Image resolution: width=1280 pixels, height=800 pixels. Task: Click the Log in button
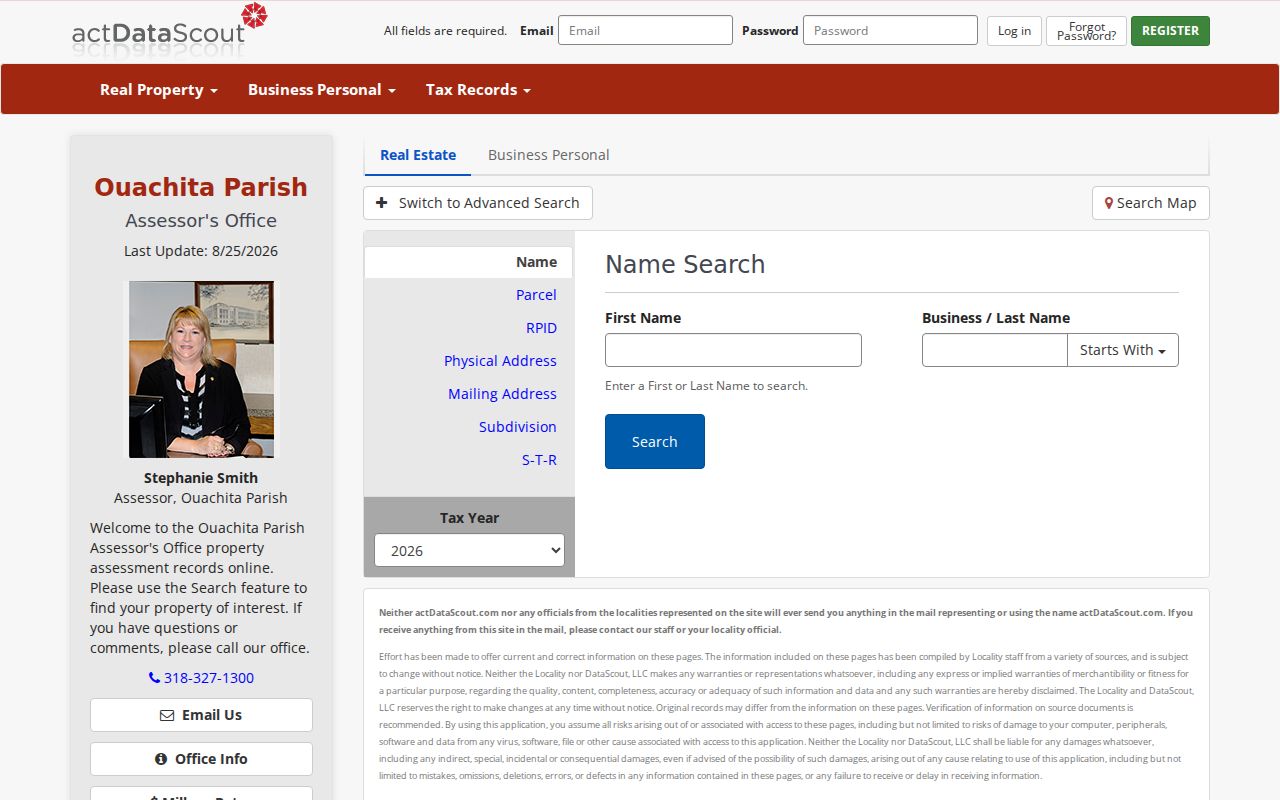point(1014,31)
